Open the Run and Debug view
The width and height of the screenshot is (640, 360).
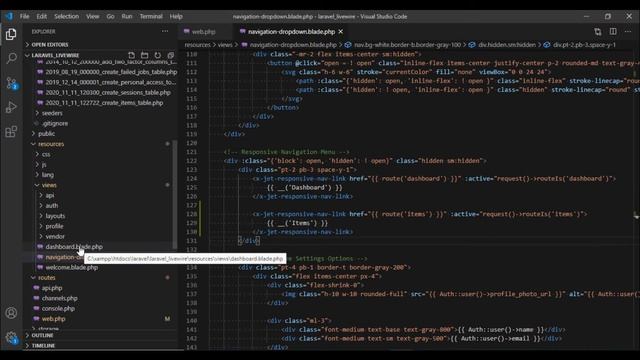coord(11,107)
